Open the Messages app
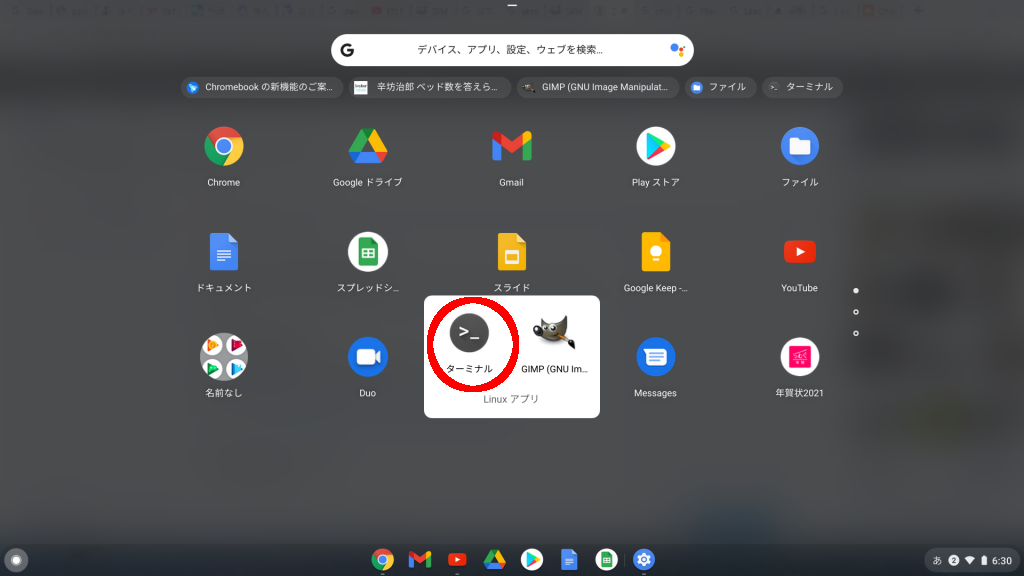 point(656,357)
